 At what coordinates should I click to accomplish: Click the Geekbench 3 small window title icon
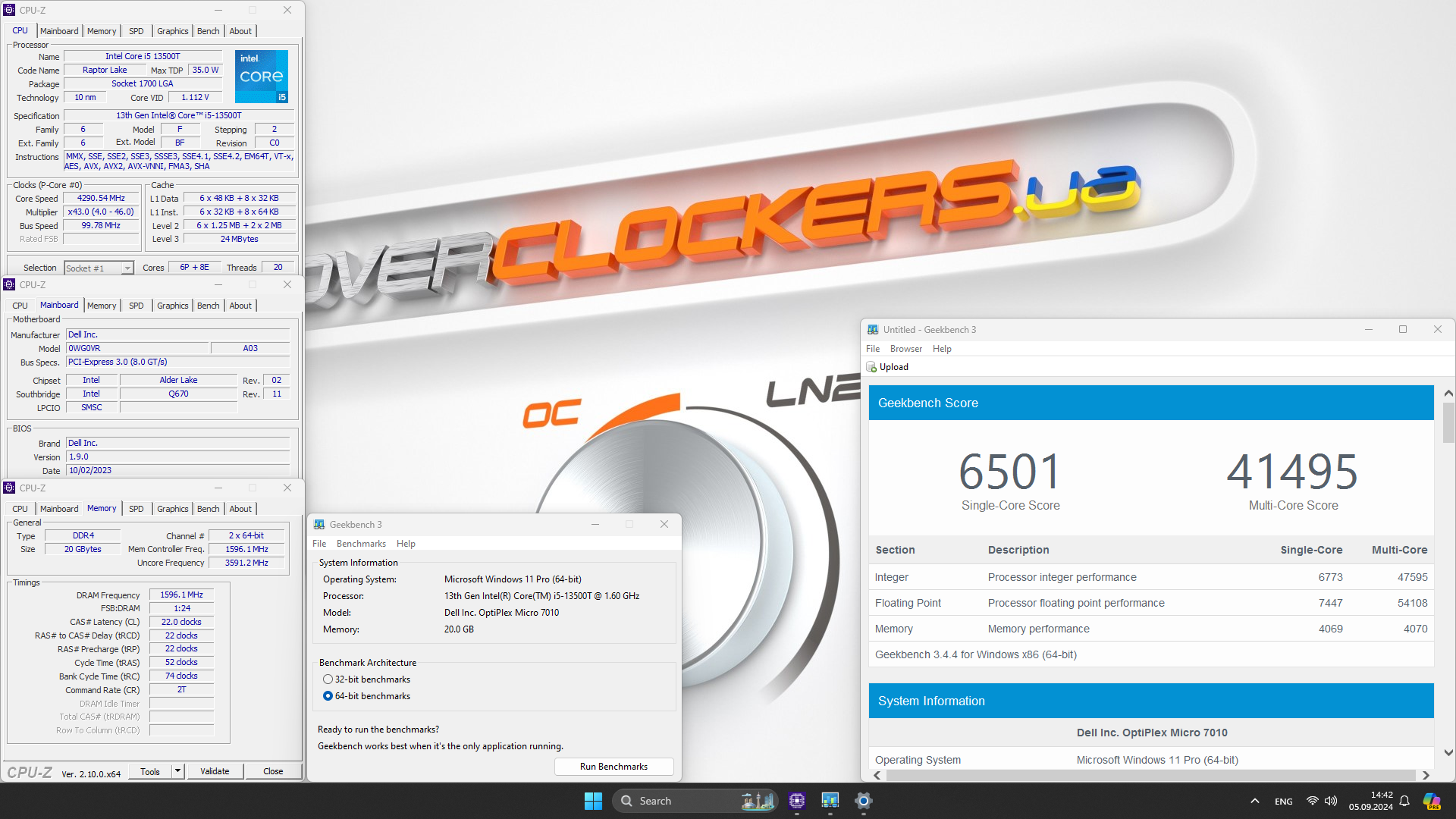coord(319,524)
